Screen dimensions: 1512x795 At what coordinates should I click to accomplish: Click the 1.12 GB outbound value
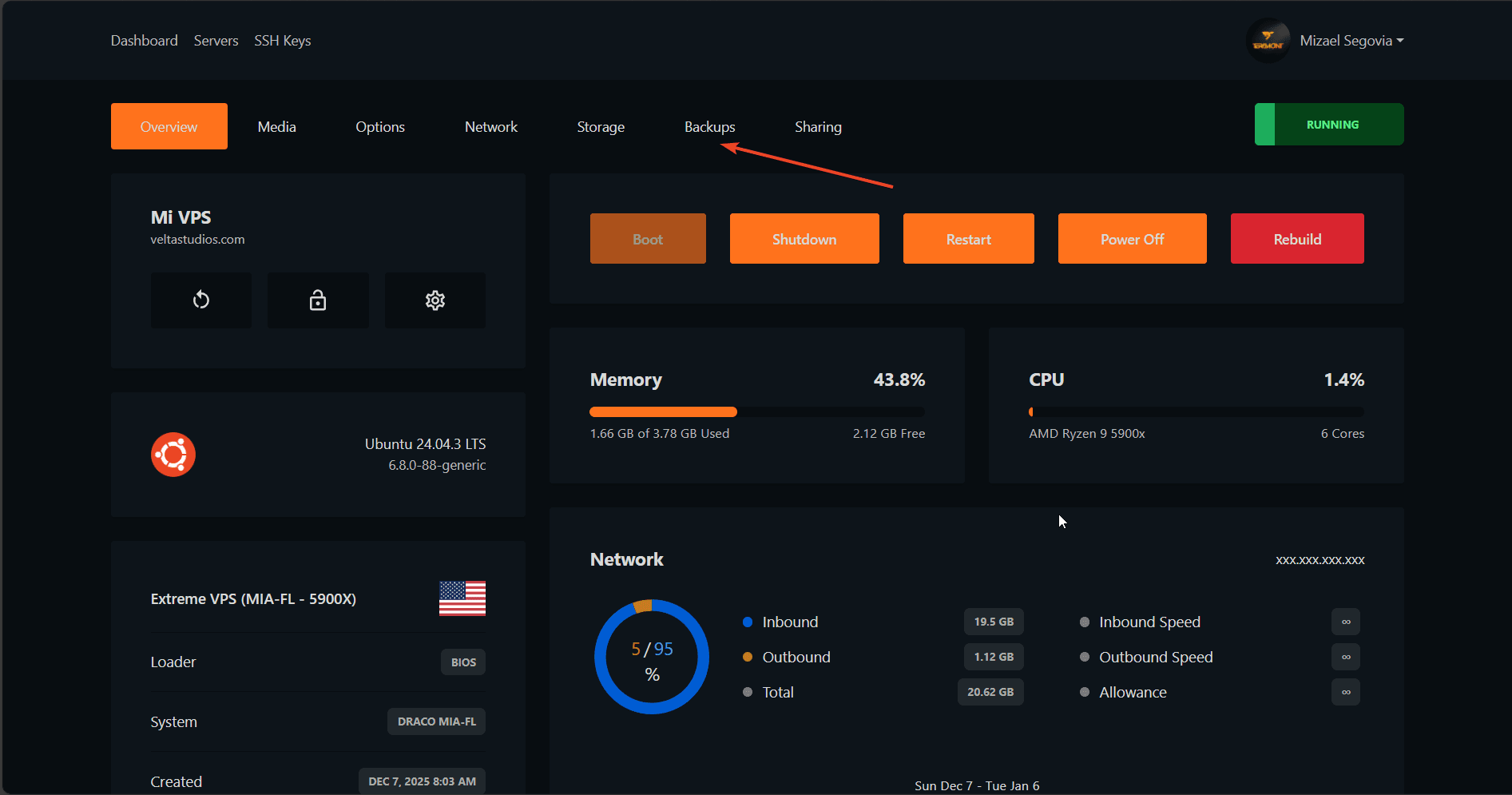[994, 657]
